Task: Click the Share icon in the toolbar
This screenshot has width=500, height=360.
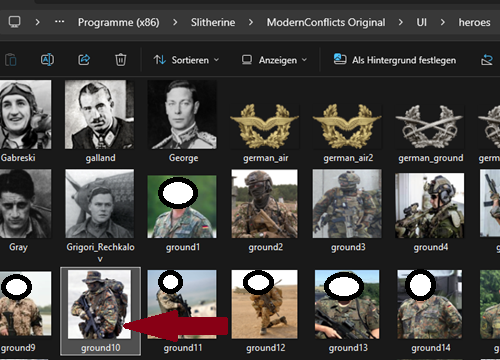Action: tap(84, 60)
